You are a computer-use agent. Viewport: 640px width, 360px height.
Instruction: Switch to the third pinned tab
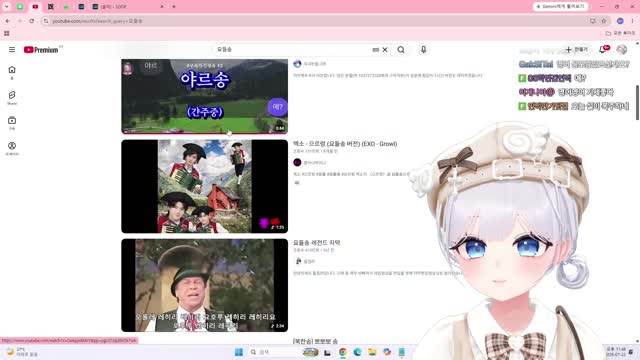coord(51,7)
